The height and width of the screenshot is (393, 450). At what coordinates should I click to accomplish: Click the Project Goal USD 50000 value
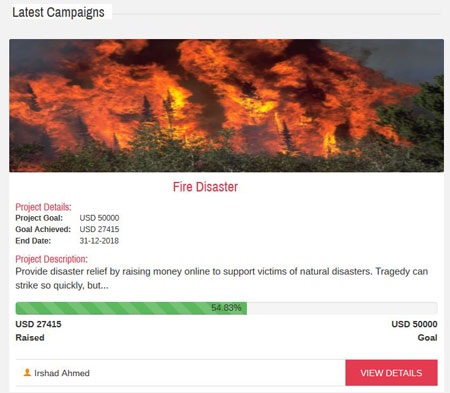point(99,218)
